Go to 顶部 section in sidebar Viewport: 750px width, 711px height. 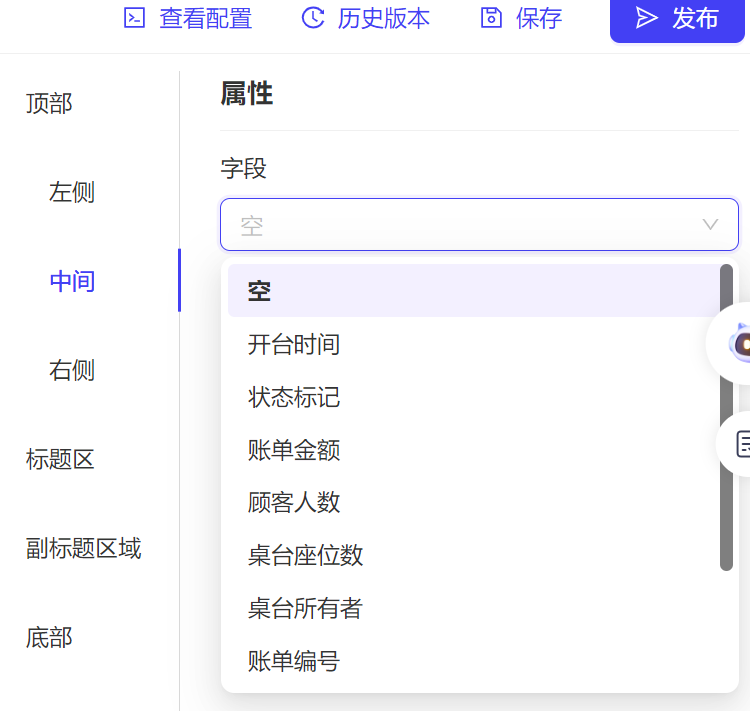(49, 103)
